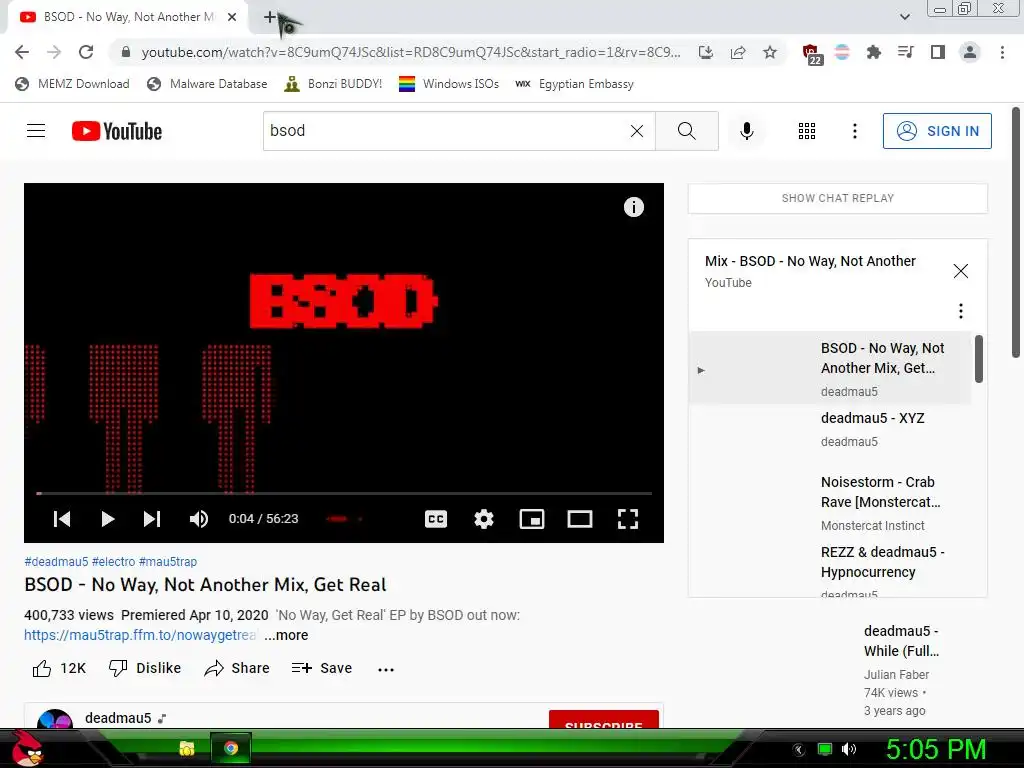
Task: Open deadmau5 - While (Full...) recommended video
Action: click(901, 641)
